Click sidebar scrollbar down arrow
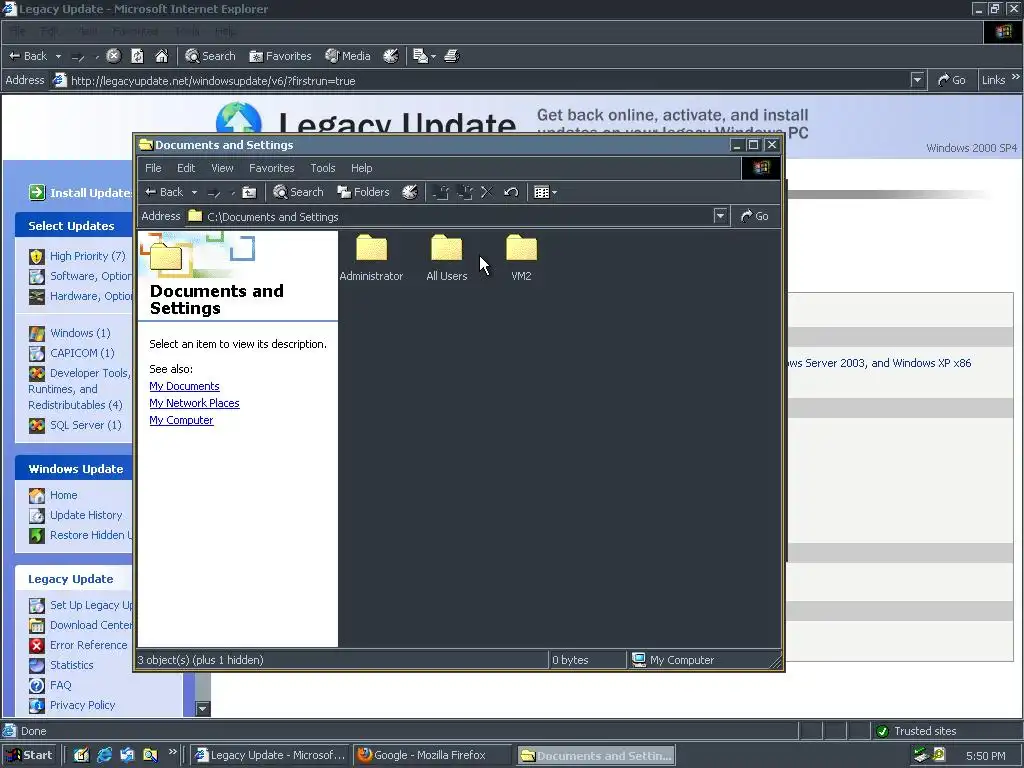 tap(203, 709)
